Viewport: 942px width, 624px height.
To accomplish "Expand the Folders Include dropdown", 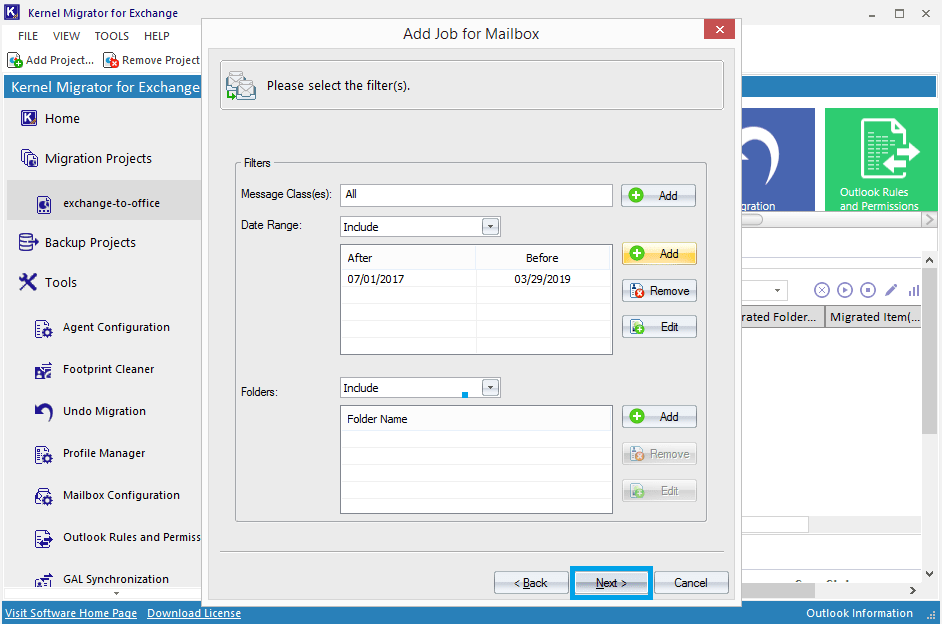I will point(490,387).
